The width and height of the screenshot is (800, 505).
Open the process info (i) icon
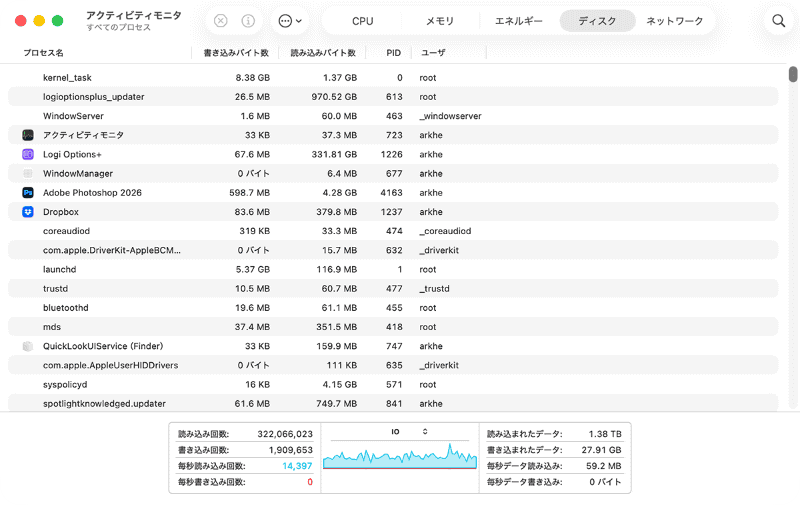point(248,21)
